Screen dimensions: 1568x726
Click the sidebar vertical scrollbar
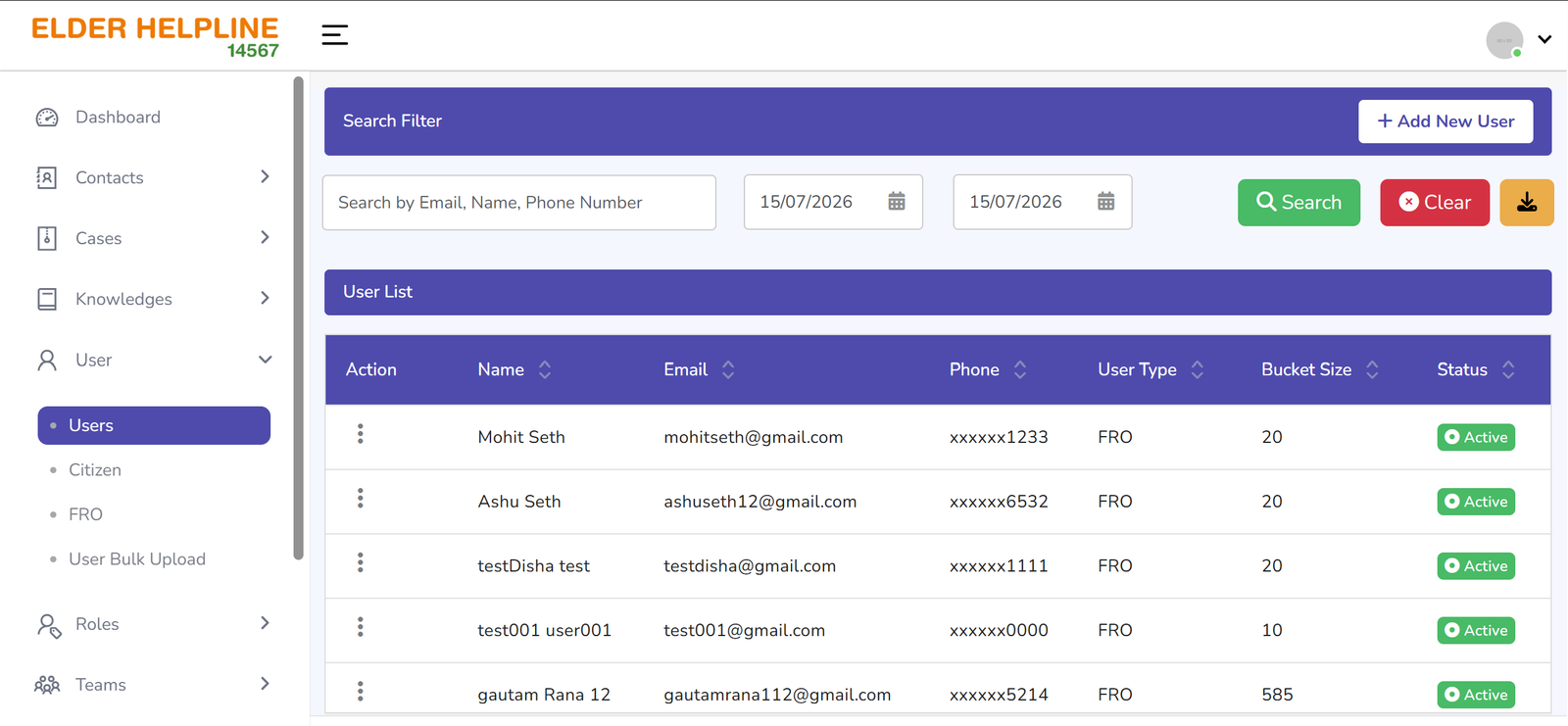click(x=298, y=319)
